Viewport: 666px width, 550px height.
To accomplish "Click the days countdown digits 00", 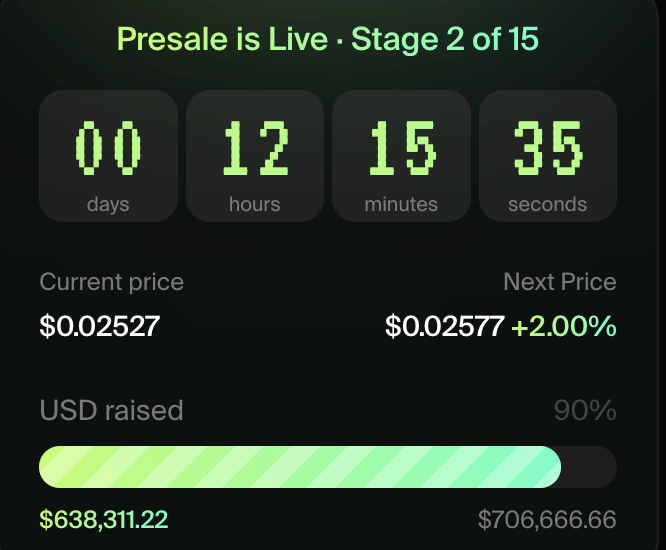I will point(109,146).
